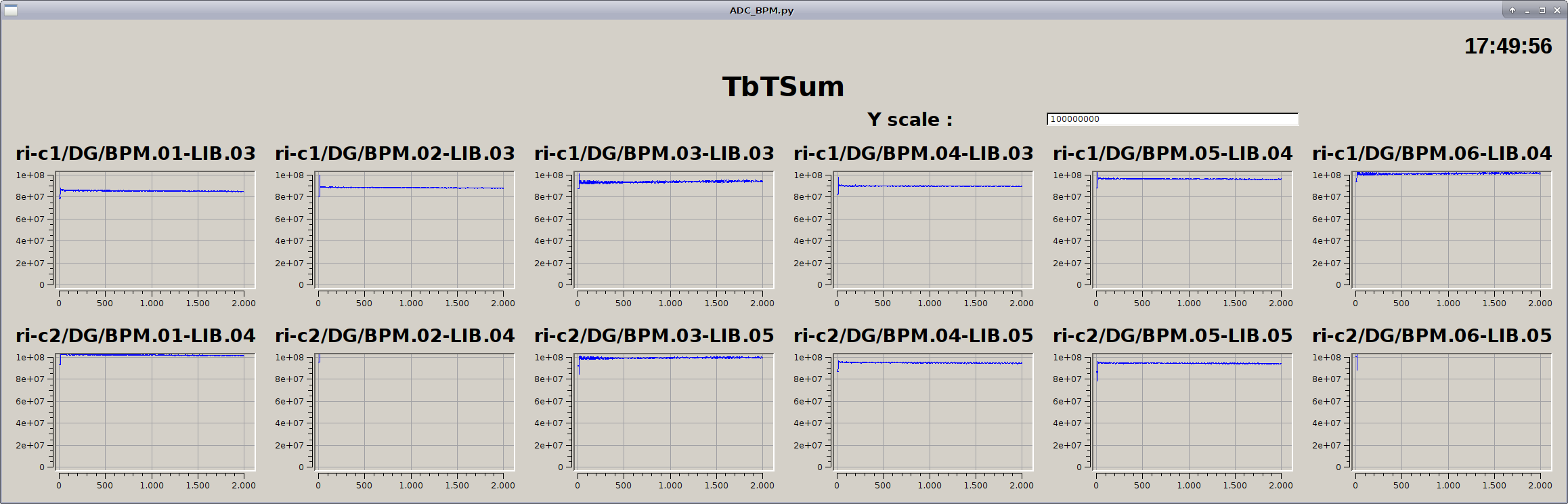This screenshot has height=504, width=1568.
Task: Click the TbTSum heading
Action: point(783,87)
